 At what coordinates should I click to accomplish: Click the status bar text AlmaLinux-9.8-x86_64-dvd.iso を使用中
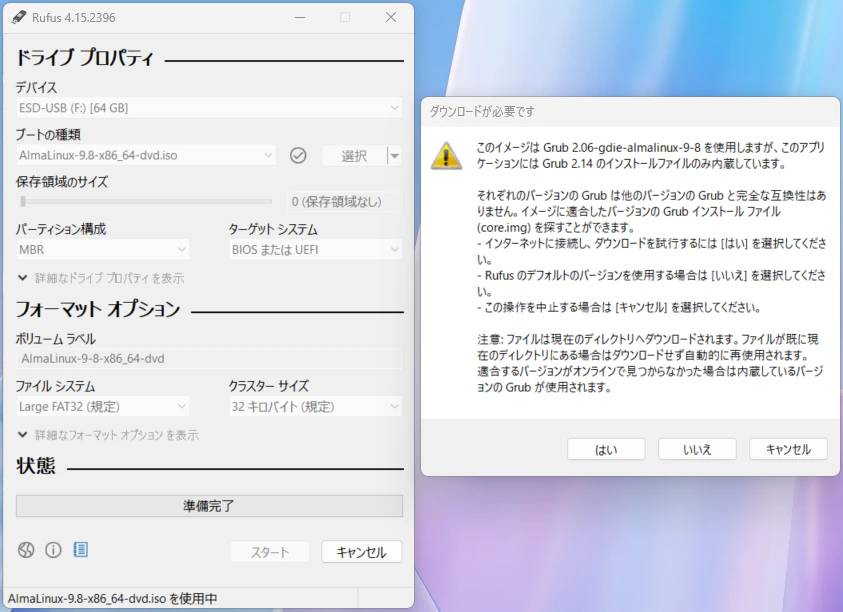tap(112, 599)
